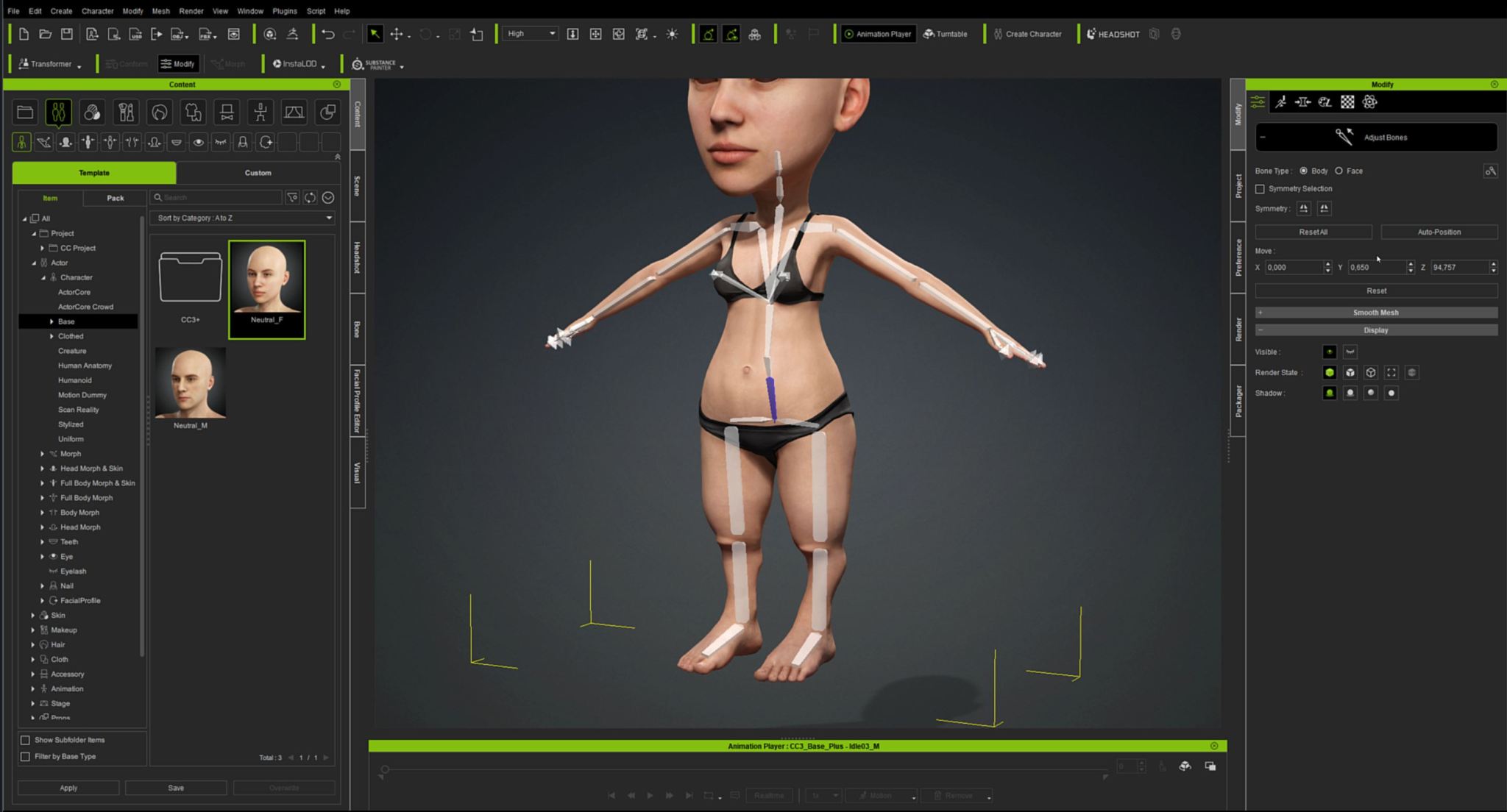The height and width of the screenshot is (812, 1507).
Task: Click the Content folder icon
Action: [25, 113]
